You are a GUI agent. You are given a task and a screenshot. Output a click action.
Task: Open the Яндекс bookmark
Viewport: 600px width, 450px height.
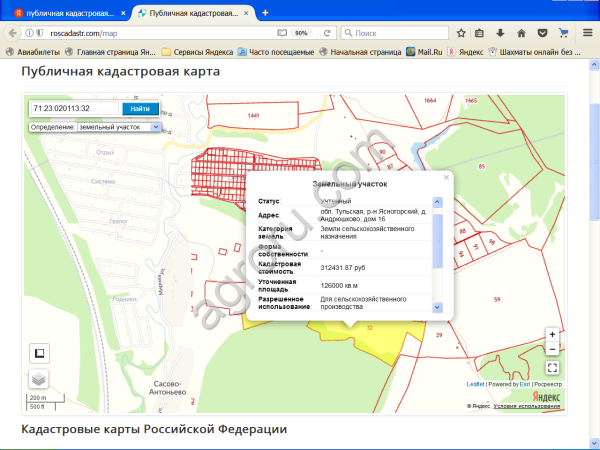pos(465,52)
